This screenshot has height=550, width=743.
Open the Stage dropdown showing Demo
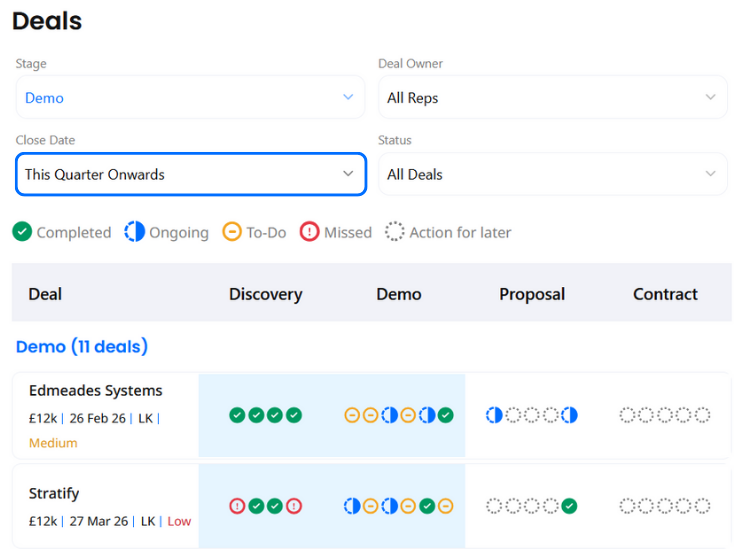tap(190, 98)
